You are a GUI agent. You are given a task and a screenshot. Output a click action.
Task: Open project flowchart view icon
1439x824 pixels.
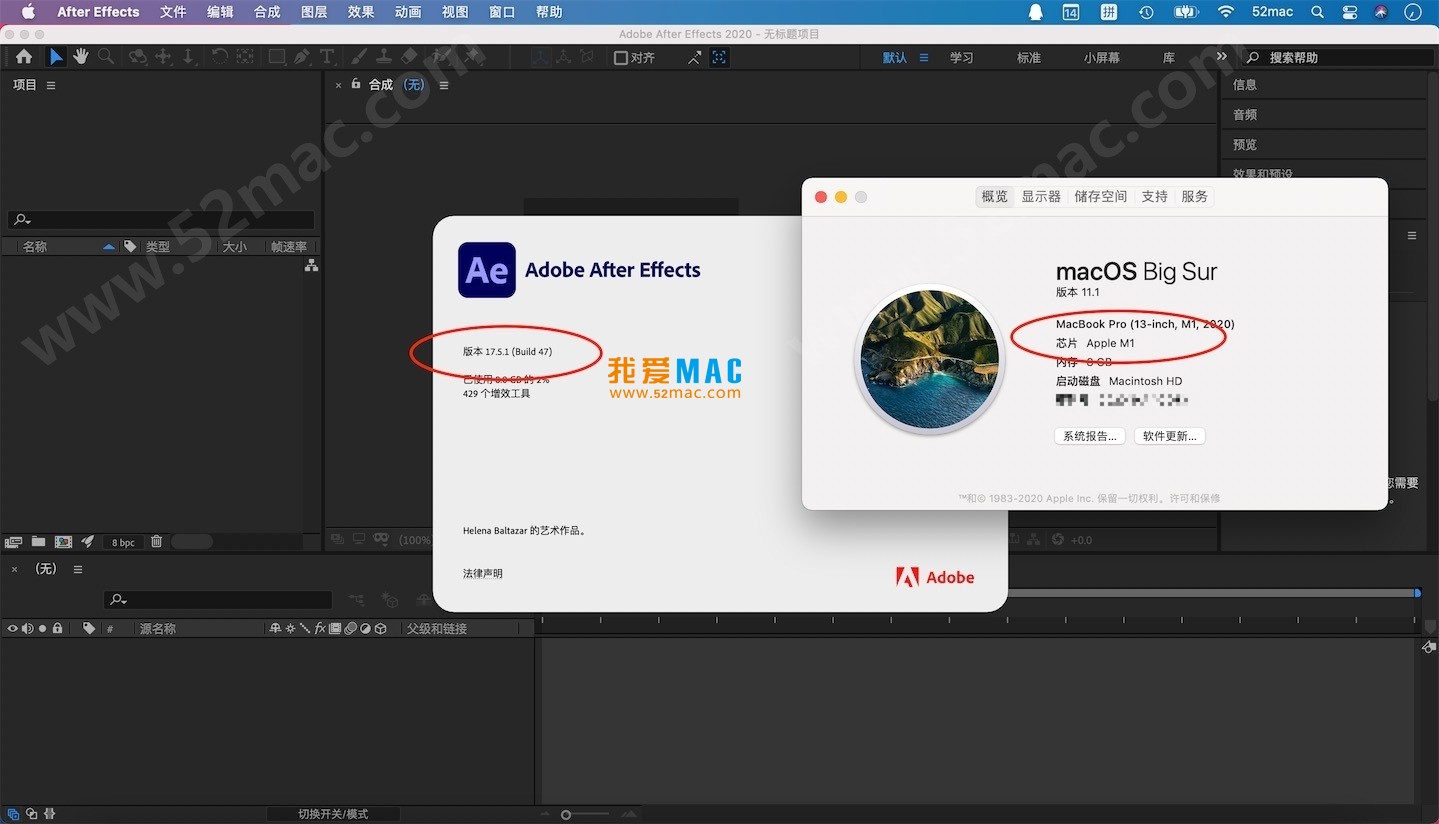[311, 265]
